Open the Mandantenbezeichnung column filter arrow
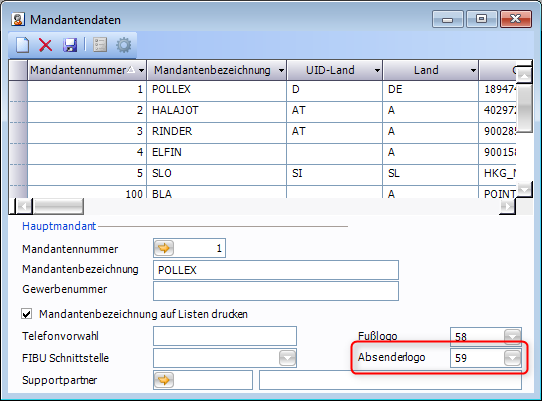The width and height of the screenshot is (542, 401). (281, 71)
